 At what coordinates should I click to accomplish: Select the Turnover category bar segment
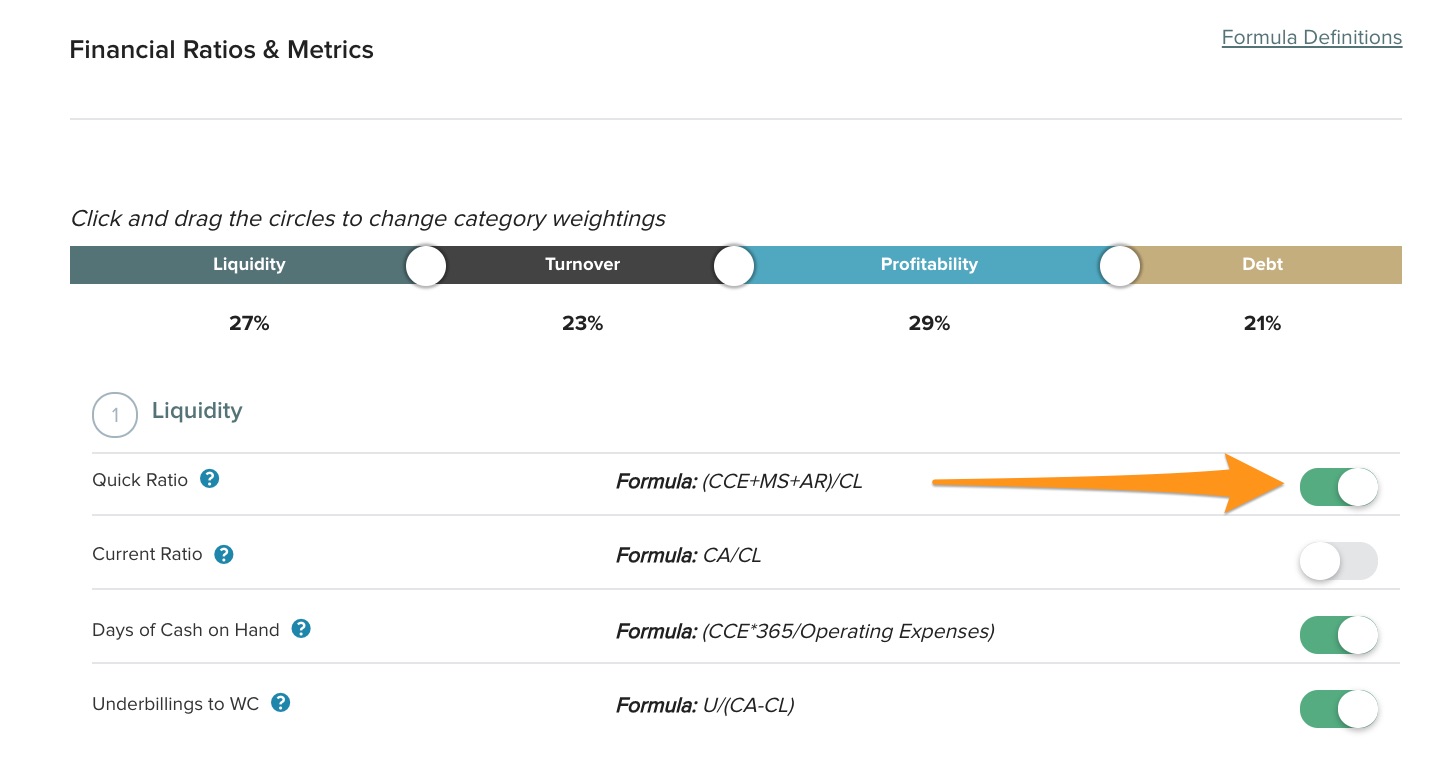(582, 265)
